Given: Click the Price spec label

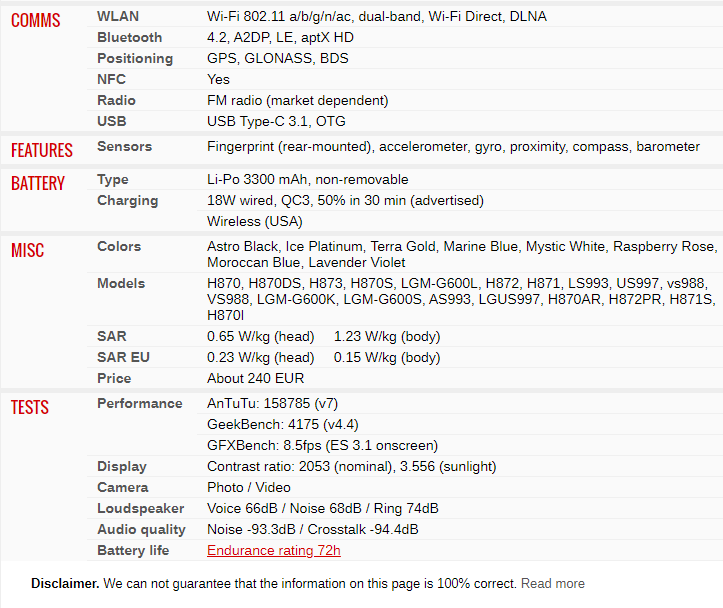Looking at the screenshot, I should pos(114,378).
